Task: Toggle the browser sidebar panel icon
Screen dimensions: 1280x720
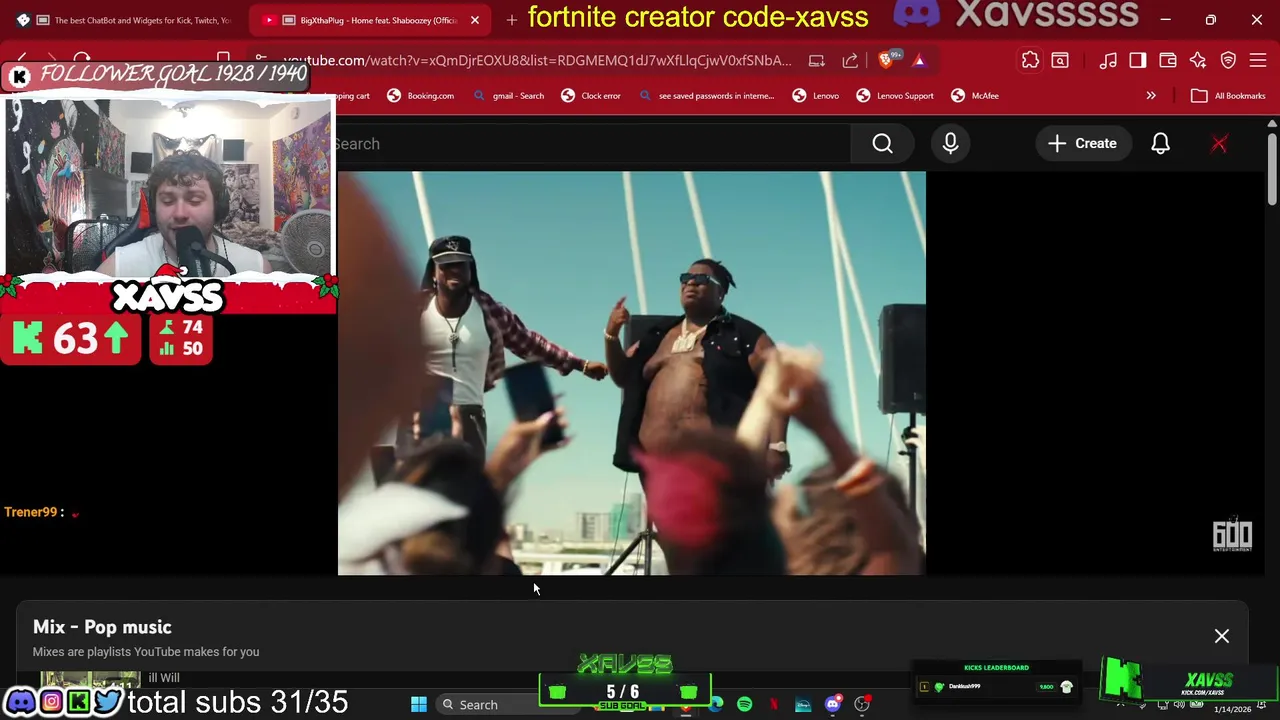Action: point(1138,61)
